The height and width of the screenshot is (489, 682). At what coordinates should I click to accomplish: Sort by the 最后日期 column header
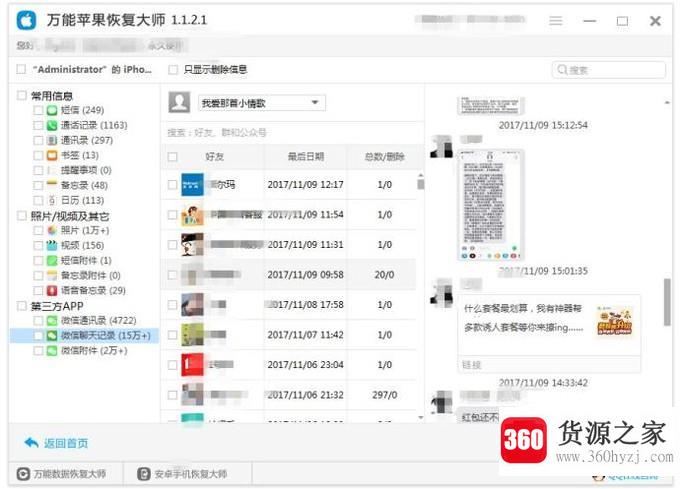pyautogui.click(x=306, y=157)
